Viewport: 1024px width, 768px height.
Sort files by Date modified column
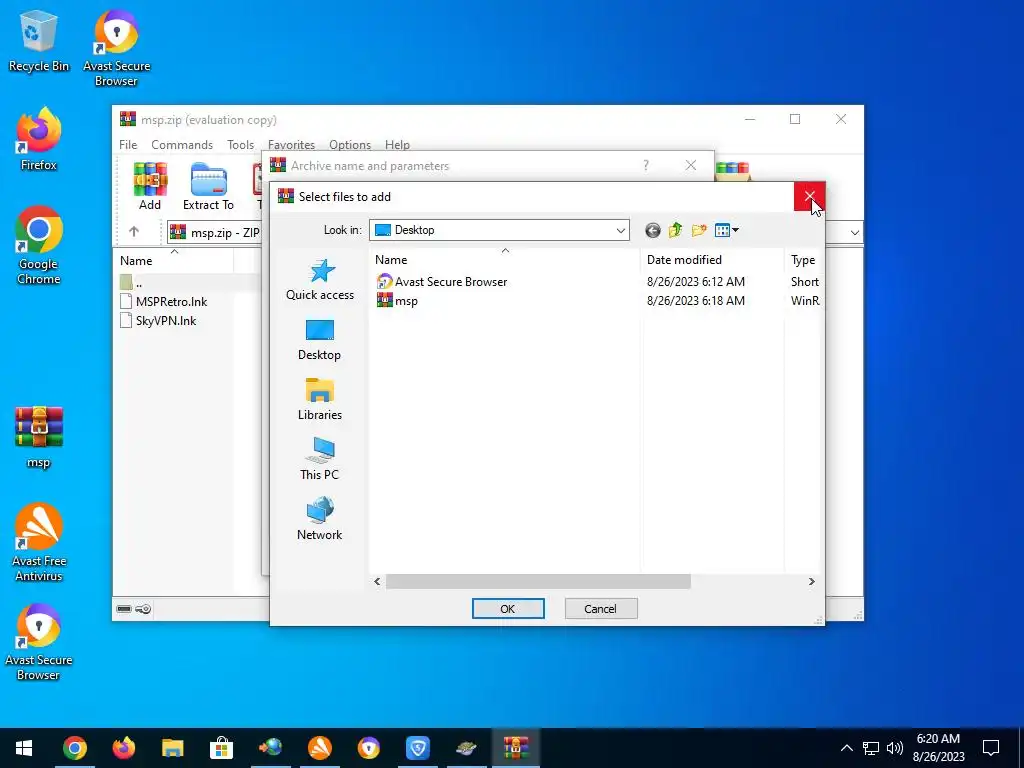[712, 259]
